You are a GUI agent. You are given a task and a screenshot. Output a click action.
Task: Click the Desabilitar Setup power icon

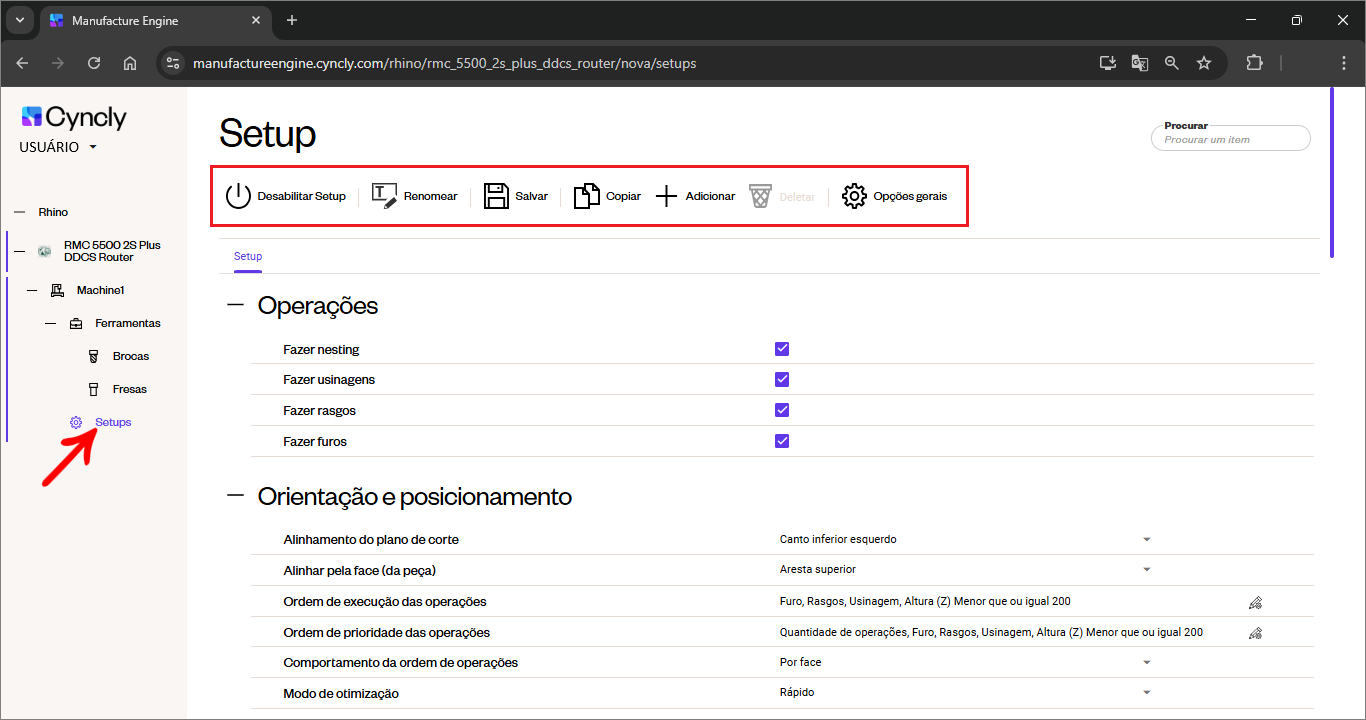tap(238, 196)
